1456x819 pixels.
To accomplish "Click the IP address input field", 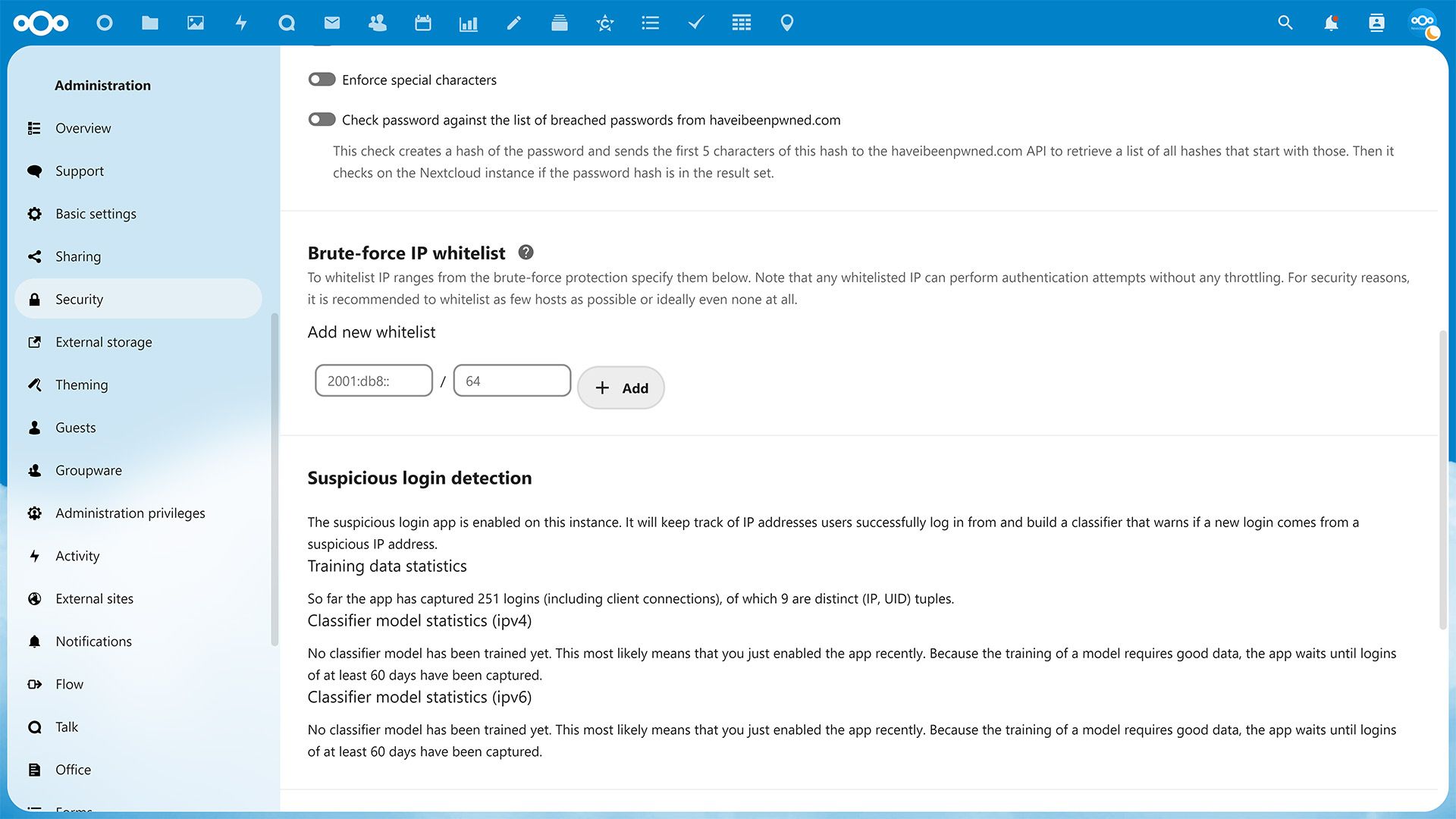I will pyautogui.click(x=373, y=380).
